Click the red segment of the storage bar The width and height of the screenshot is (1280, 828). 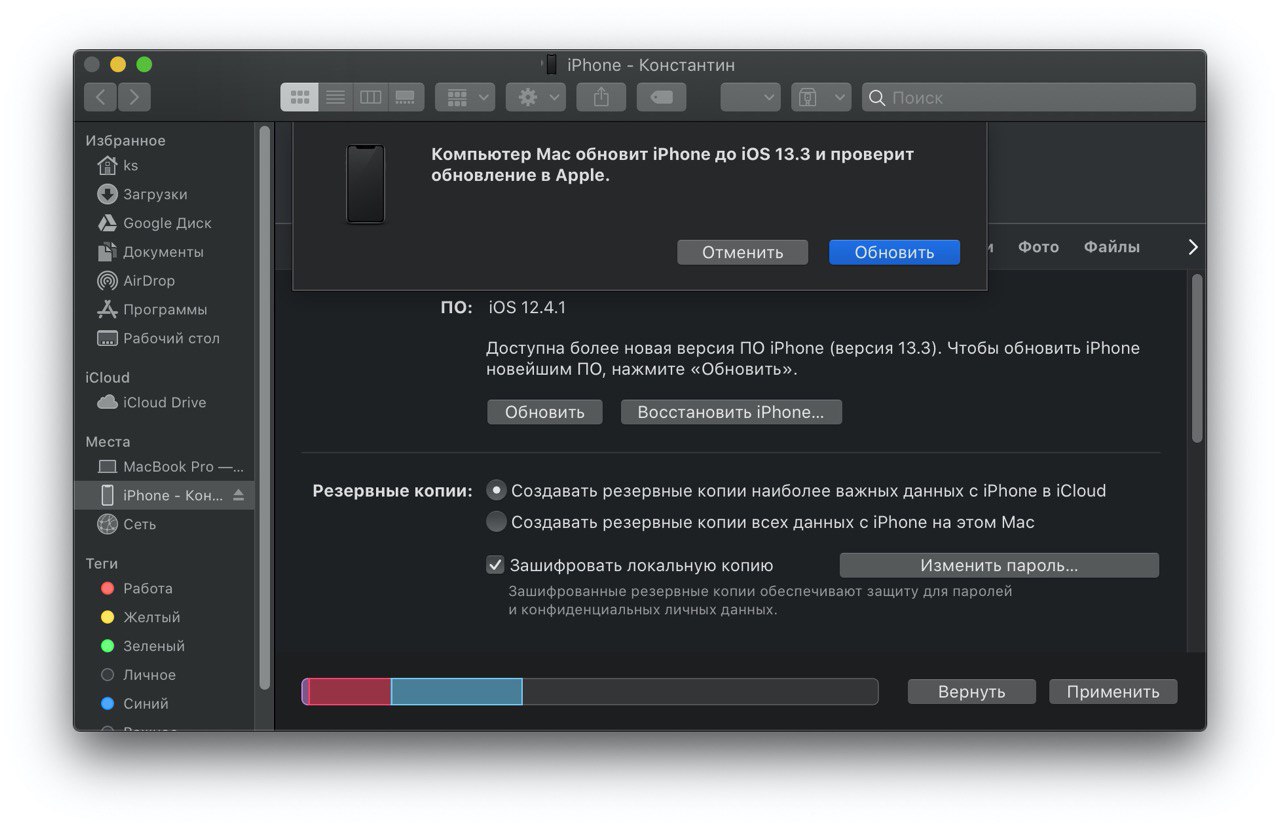[x=350, y=692]
